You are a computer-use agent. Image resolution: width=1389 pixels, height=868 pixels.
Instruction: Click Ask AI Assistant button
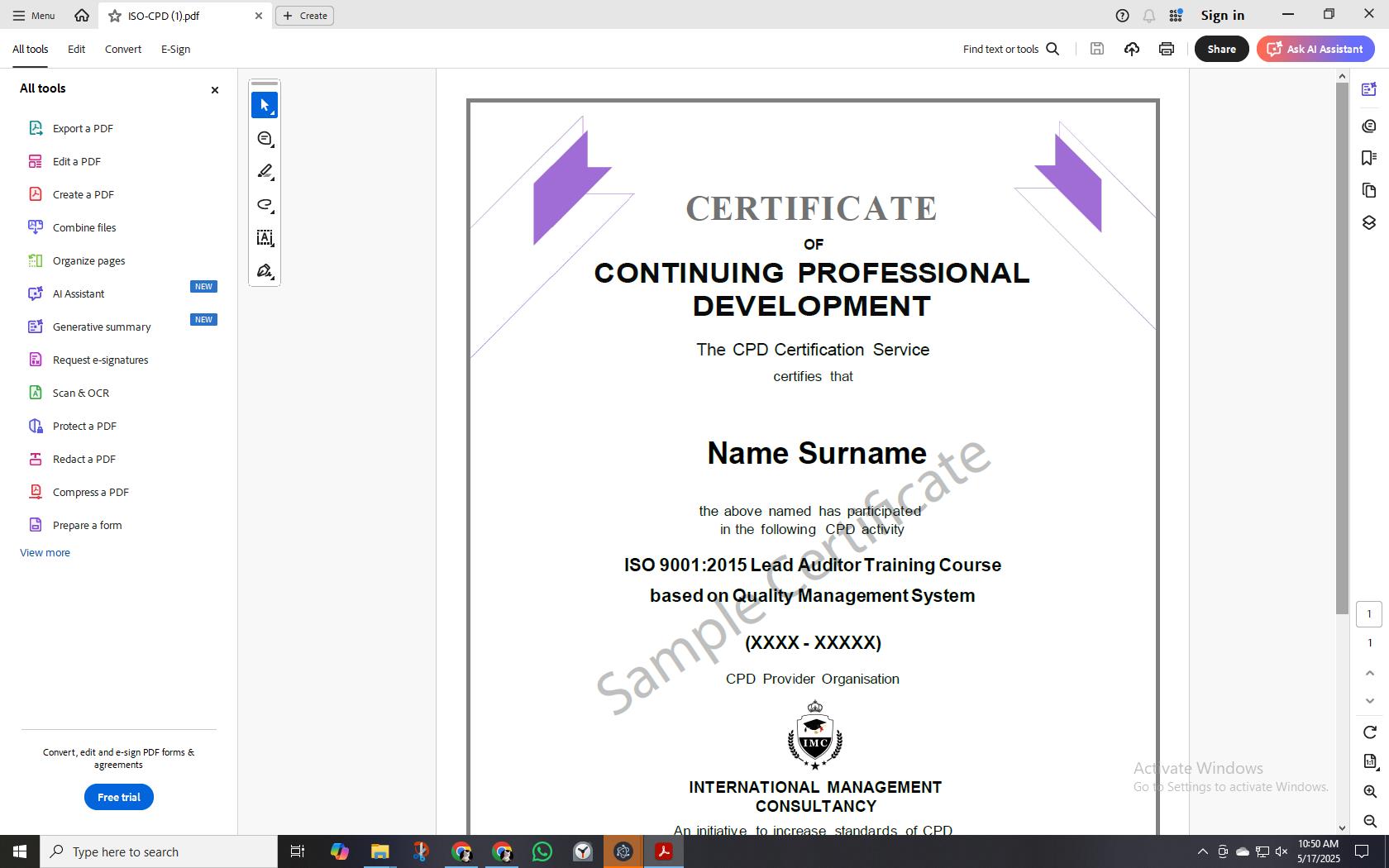click(x=1315, y=49)
